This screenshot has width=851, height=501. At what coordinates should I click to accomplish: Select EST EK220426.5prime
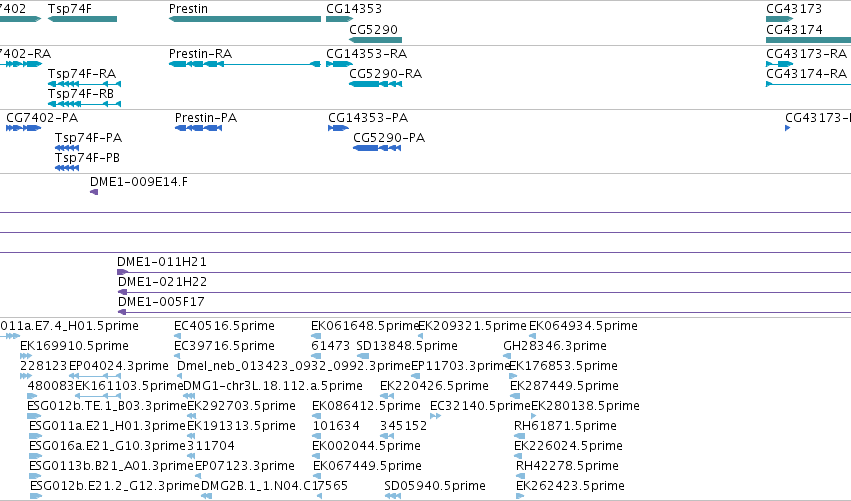pyautogui.click(x=434, y=386)
